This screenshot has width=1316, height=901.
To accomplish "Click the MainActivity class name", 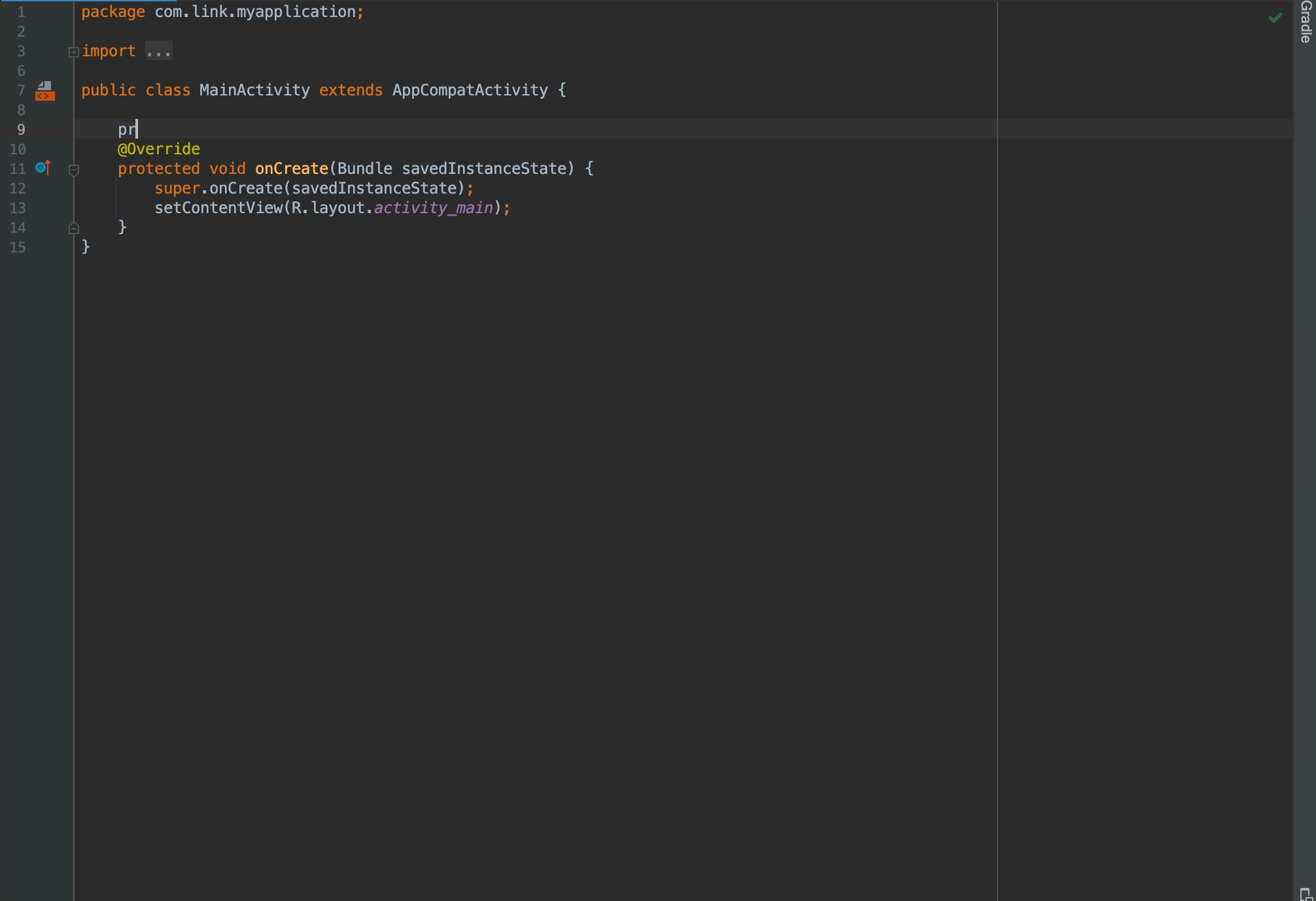I will [254, 90].
